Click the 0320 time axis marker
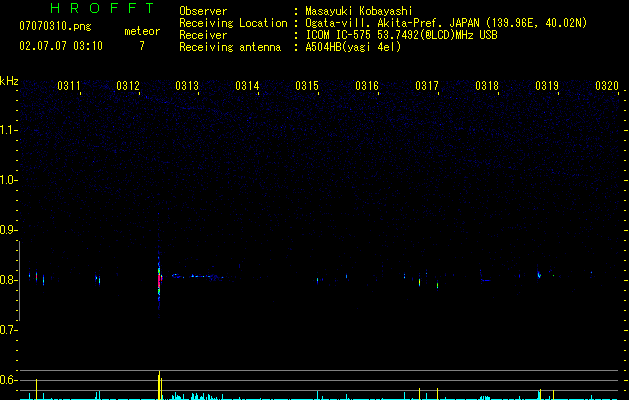Image resolution: width=629 pixels, height=400 pixels. tap(607, 85)
